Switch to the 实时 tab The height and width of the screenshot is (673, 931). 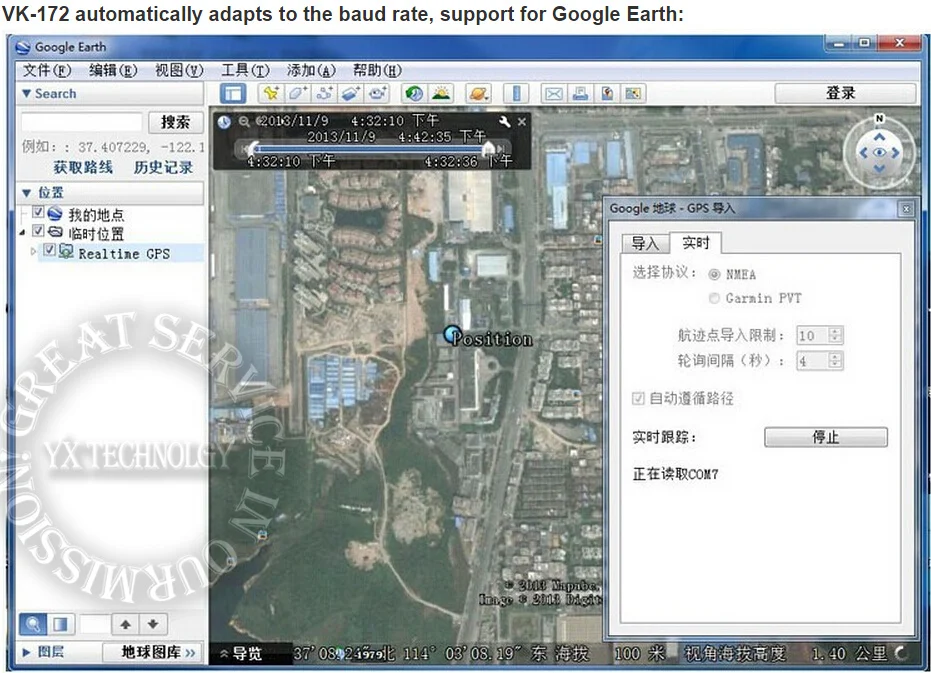tap(696, 242)
